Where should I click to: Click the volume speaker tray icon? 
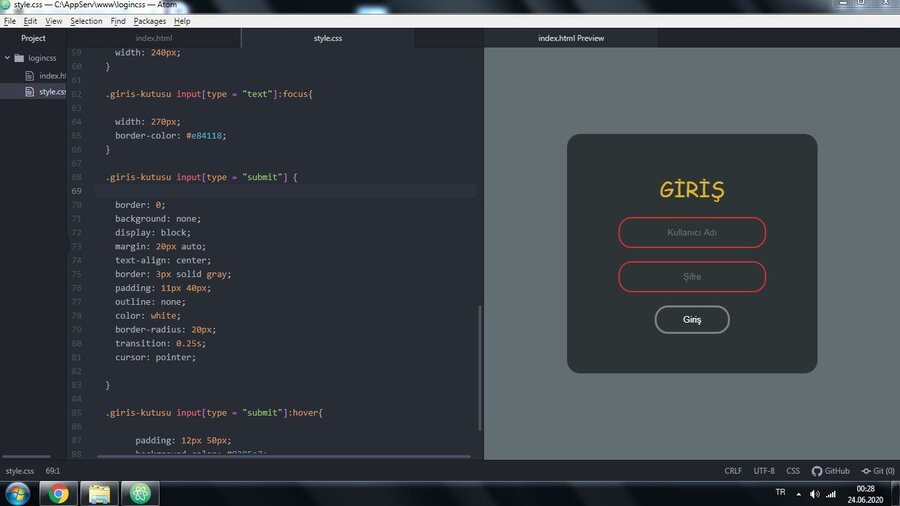[x=814, y=493]
